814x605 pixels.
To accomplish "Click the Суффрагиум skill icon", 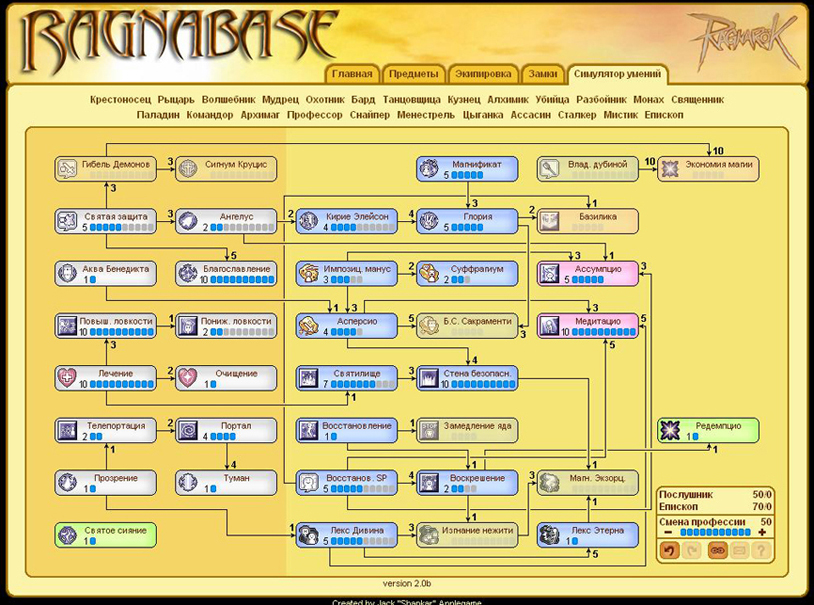I will pyautogui.click(x=429, y=274).
